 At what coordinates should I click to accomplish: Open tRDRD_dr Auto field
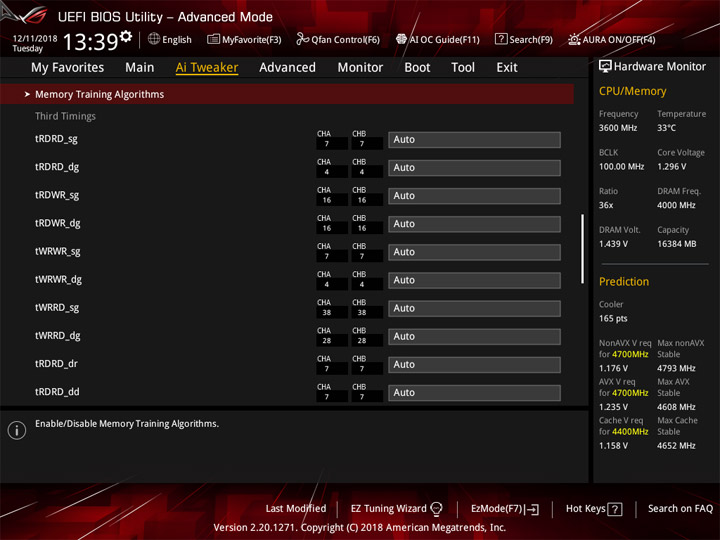[x=474, y=365]
